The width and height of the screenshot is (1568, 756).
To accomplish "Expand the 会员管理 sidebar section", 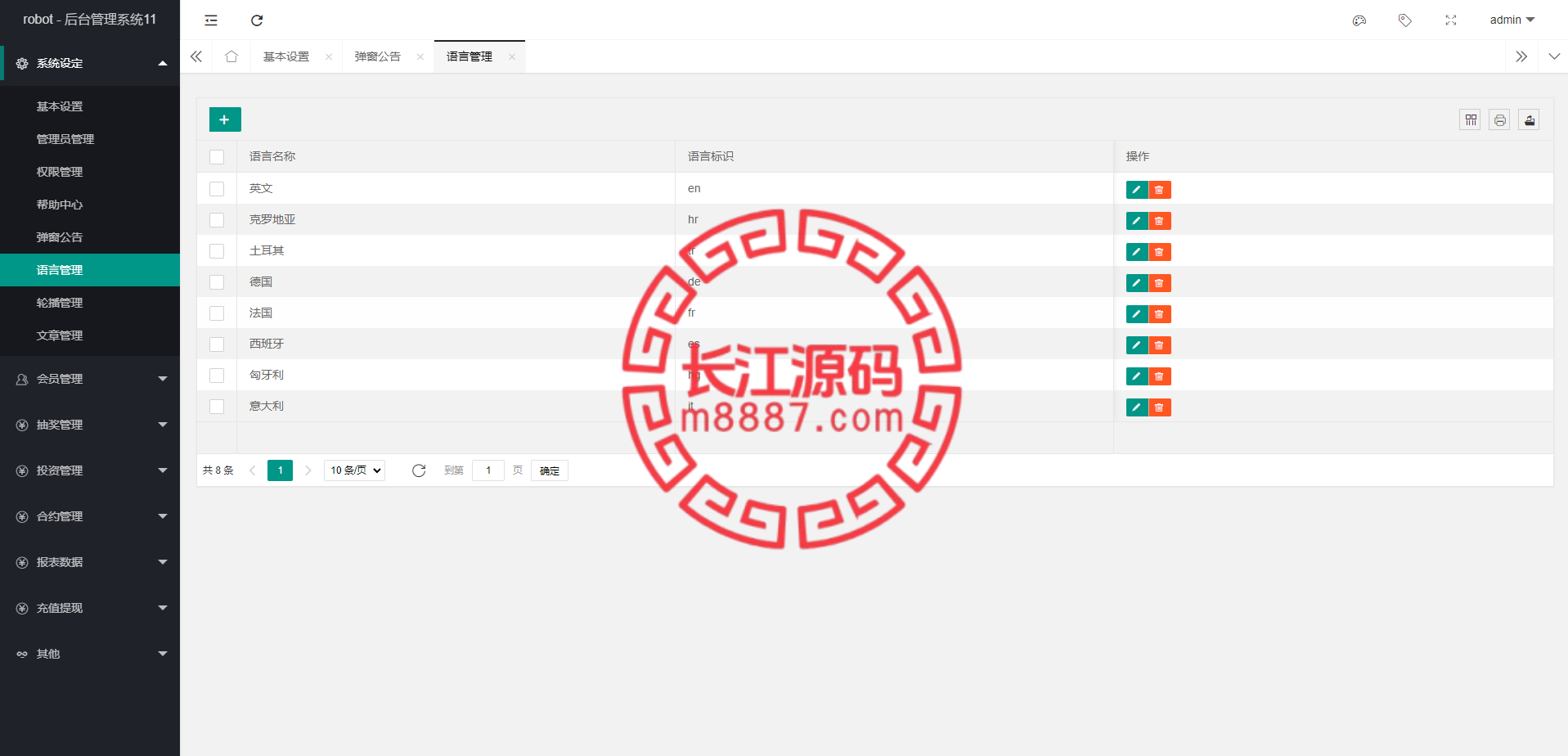I will coord(90,379).
